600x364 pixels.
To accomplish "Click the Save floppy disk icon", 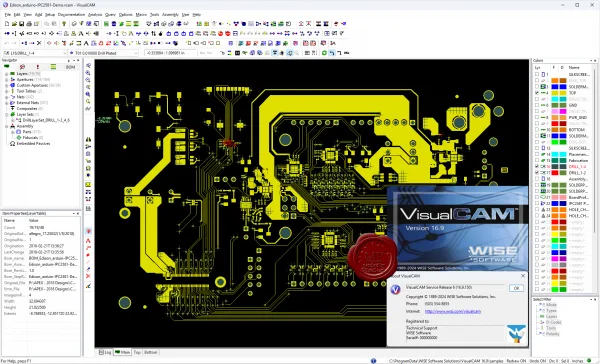I will click(21, 24).
